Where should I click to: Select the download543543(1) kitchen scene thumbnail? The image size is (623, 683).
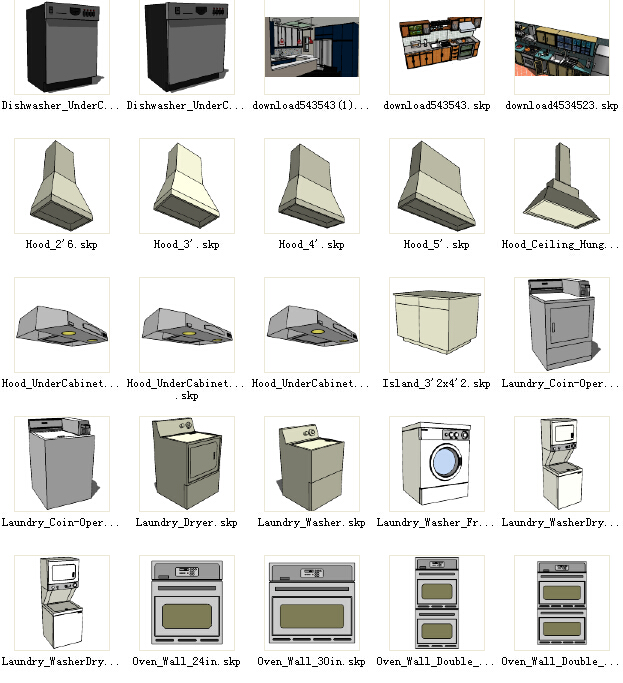(312, 47)
